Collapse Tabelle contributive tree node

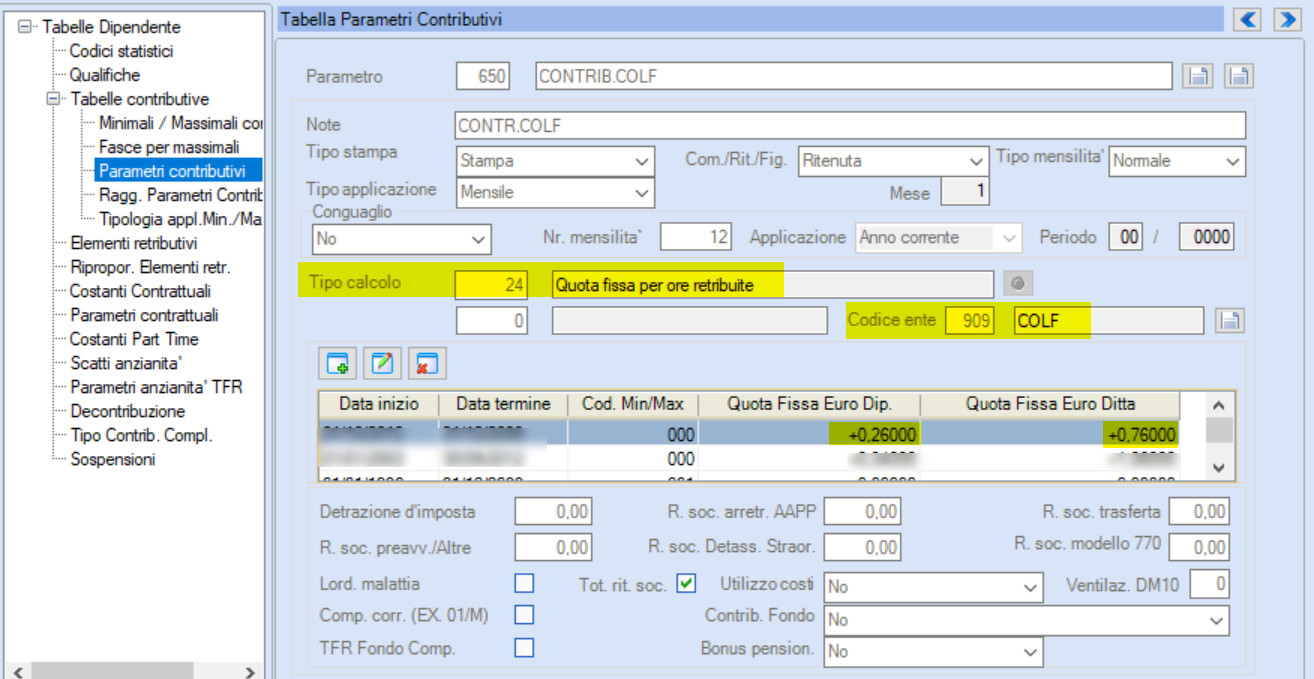[x=52, y=99]
